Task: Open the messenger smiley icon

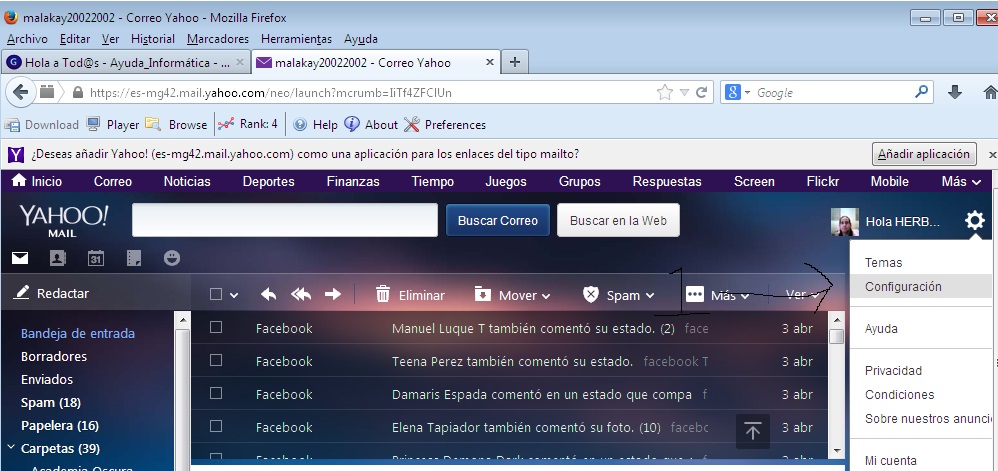Action: pyautogui.click(x=172, y=258)
